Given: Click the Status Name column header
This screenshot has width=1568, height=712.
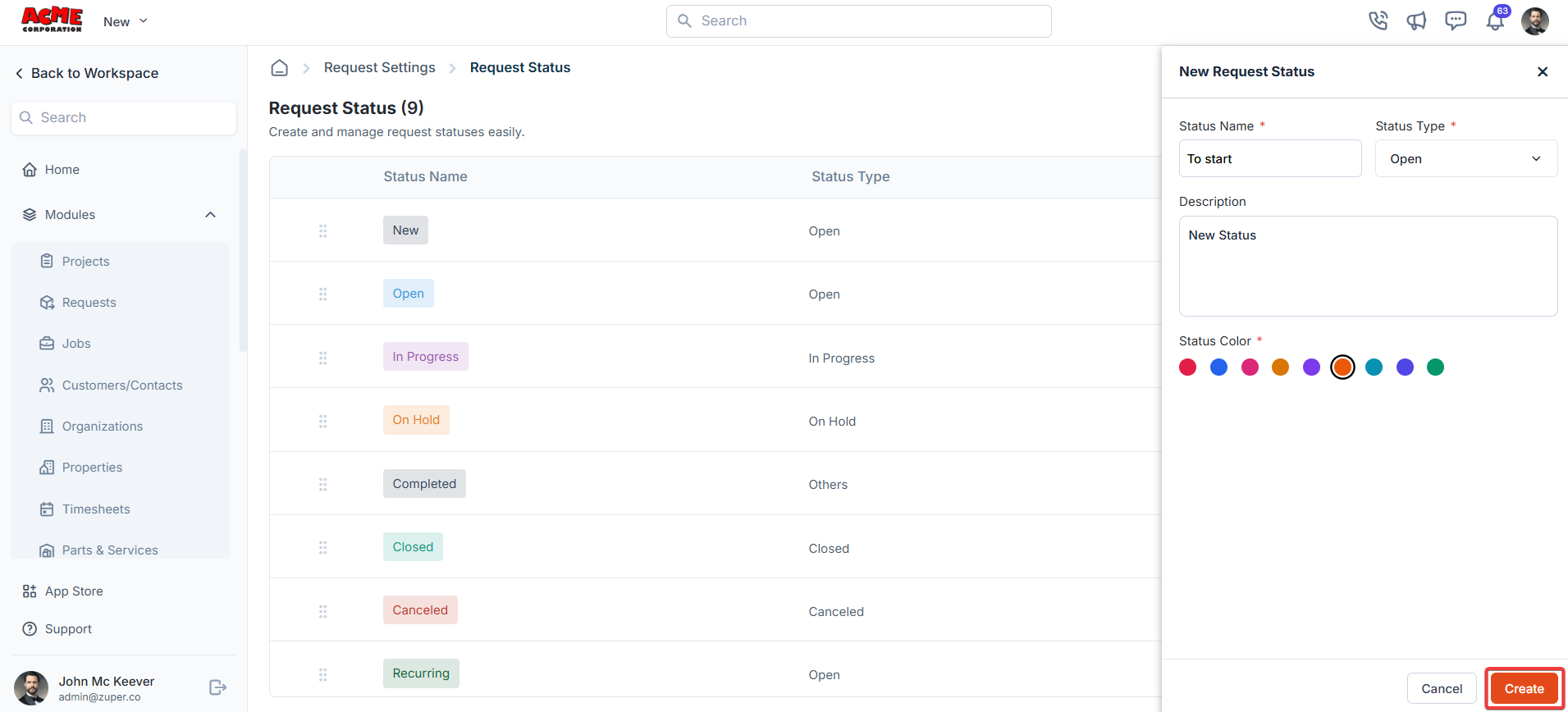Looking at the screenshot, I should [x=425, y=176].
